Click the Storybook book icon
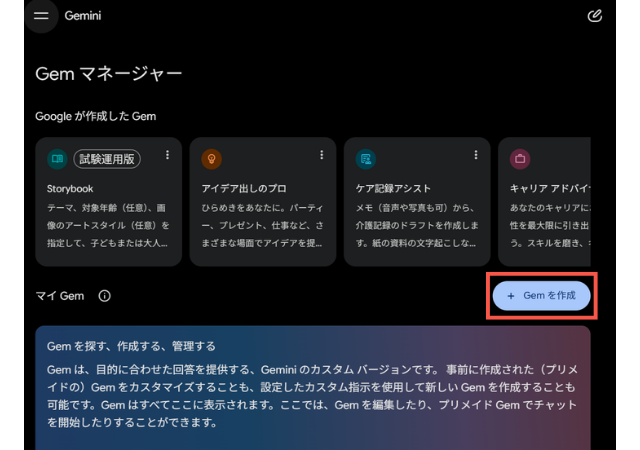The width and height of the screenshot is (640, 450). pyautogui.click(x=57, y=159)
